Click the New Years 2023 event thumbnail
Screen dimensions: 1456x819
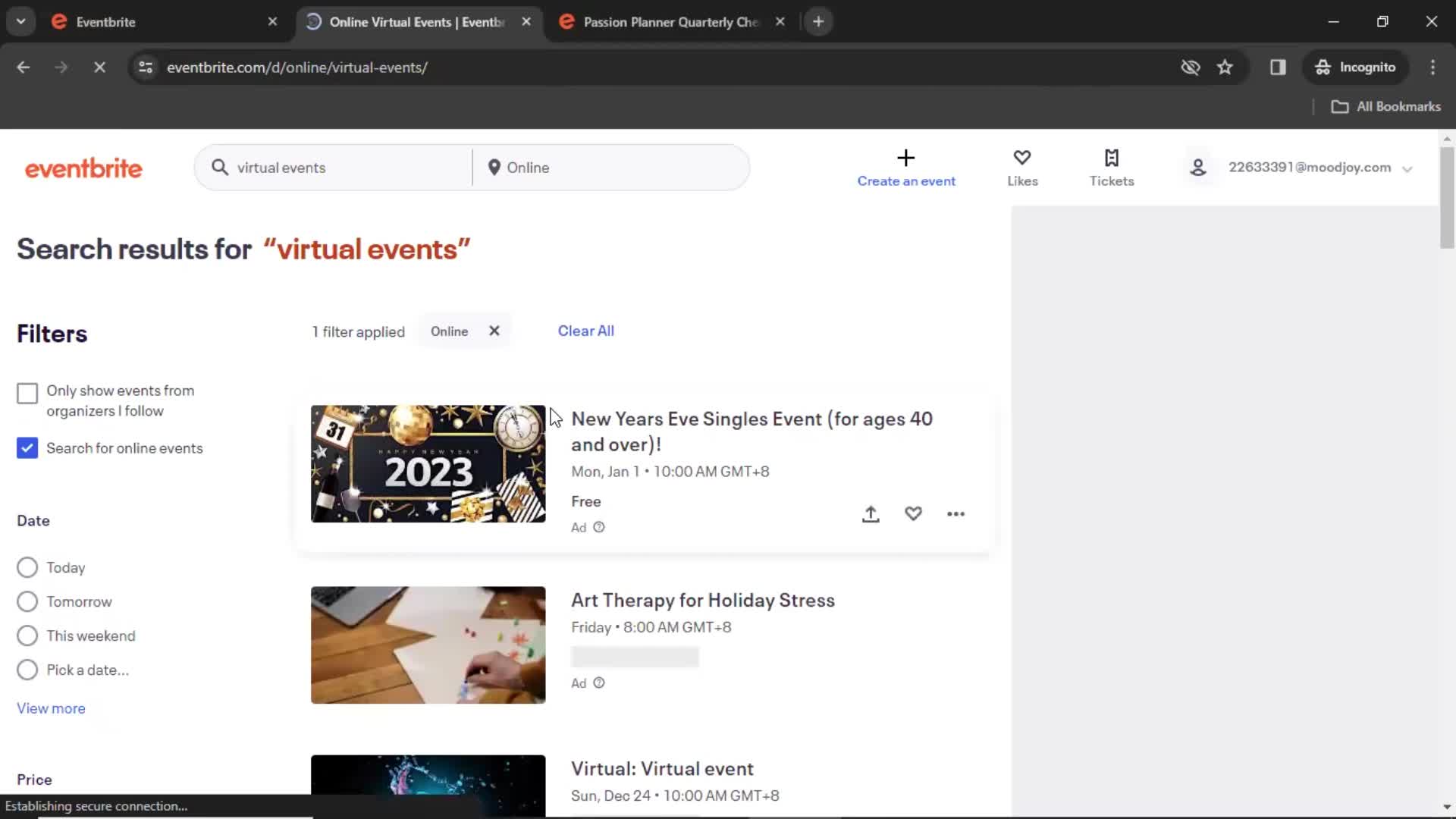pos(428,463)
